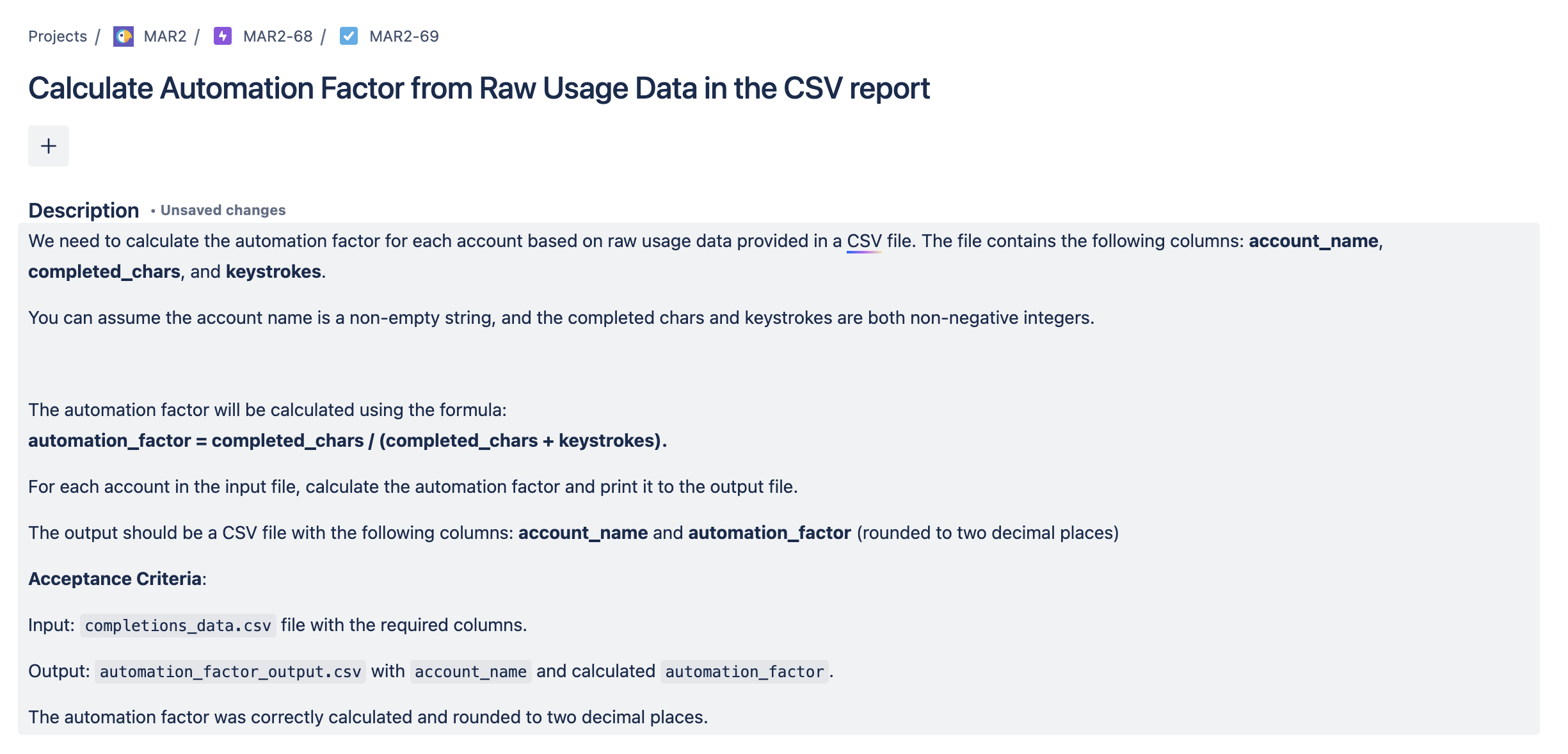Click the bold automation_factor formula line
The height and width of the screenshot is (754, 1568).
click(x=348, y=441)
